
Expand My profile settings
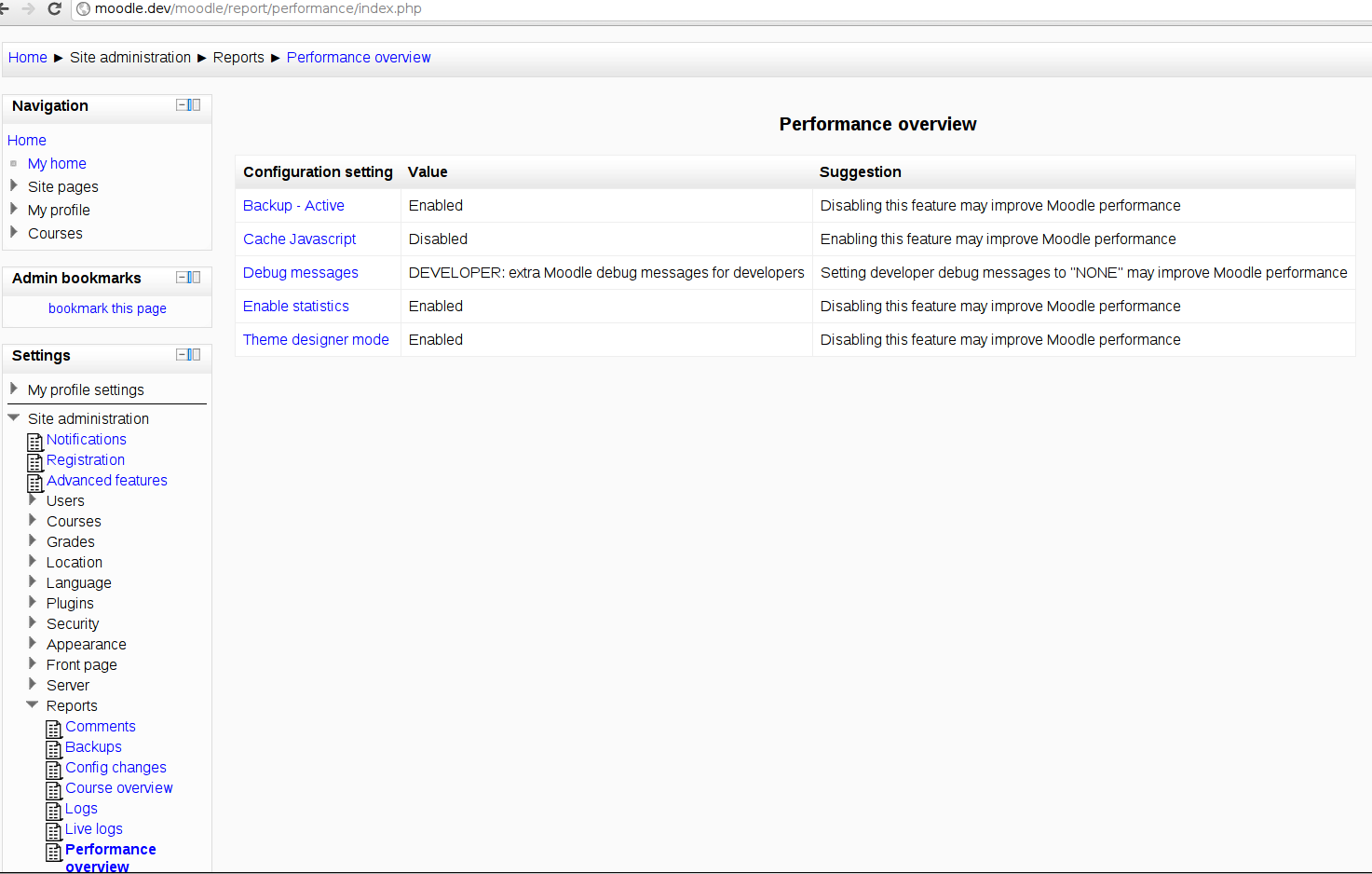[13, 389]
